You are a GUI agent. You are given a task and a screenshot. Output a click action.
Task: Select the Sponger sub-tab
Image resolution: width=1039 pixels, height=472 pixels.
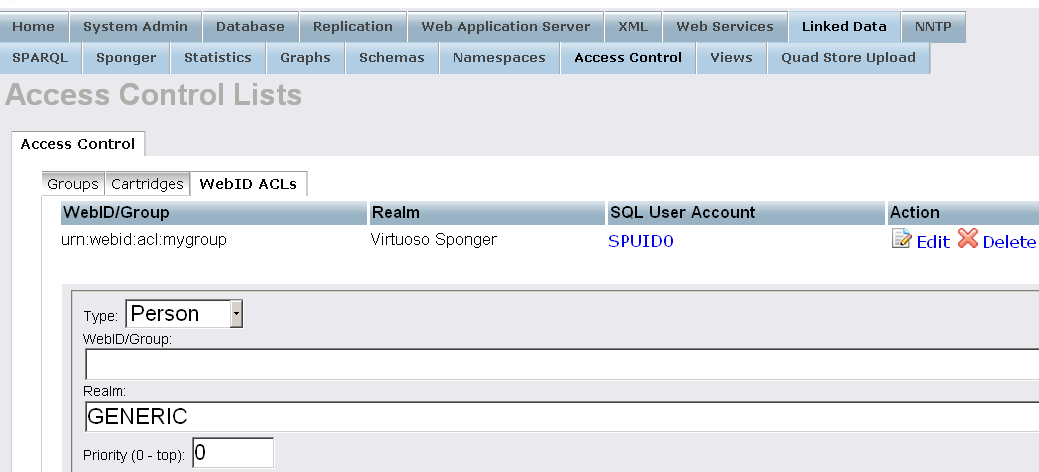[x=126, y=58]
